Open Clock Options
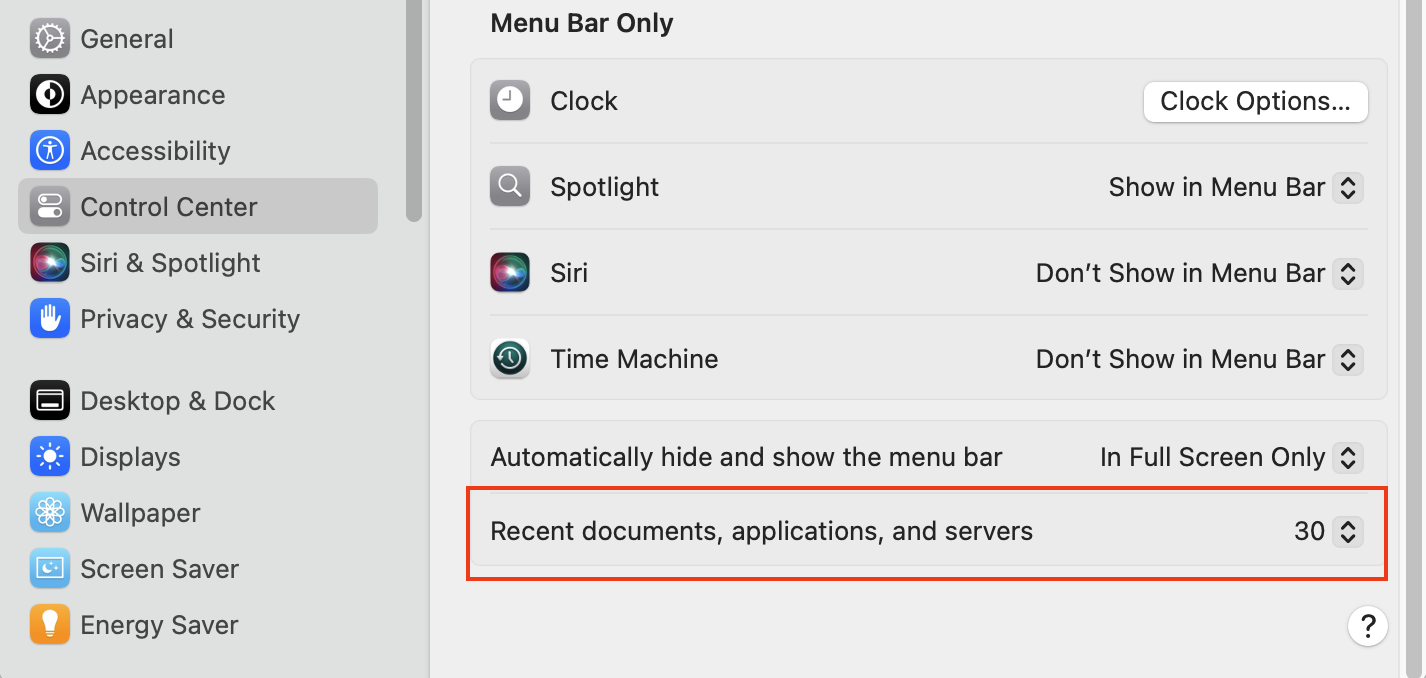1426x678 pixels. (1255, 101)
